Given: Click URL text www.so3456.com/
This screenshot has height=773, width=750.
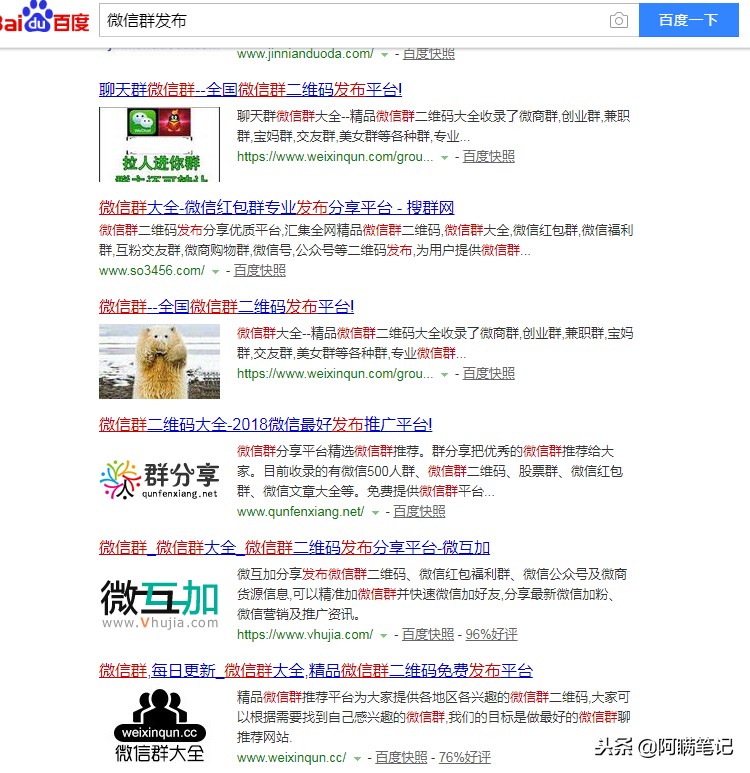Looking at the screenshot, I should 152,271.
